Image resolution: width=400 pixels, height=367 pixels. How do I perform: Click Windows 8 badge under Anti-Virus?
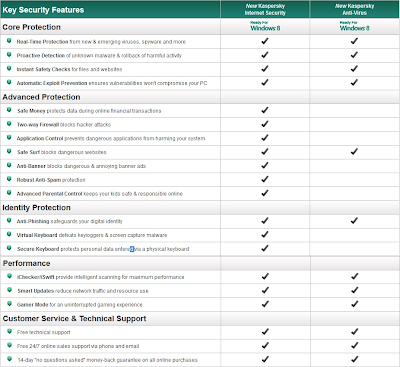click(x=354, y=27)
